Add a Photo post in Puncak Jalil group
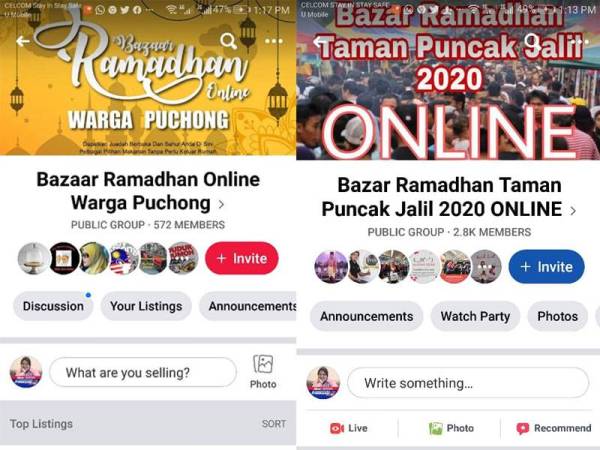600x450 pixels. coord(452,428)
